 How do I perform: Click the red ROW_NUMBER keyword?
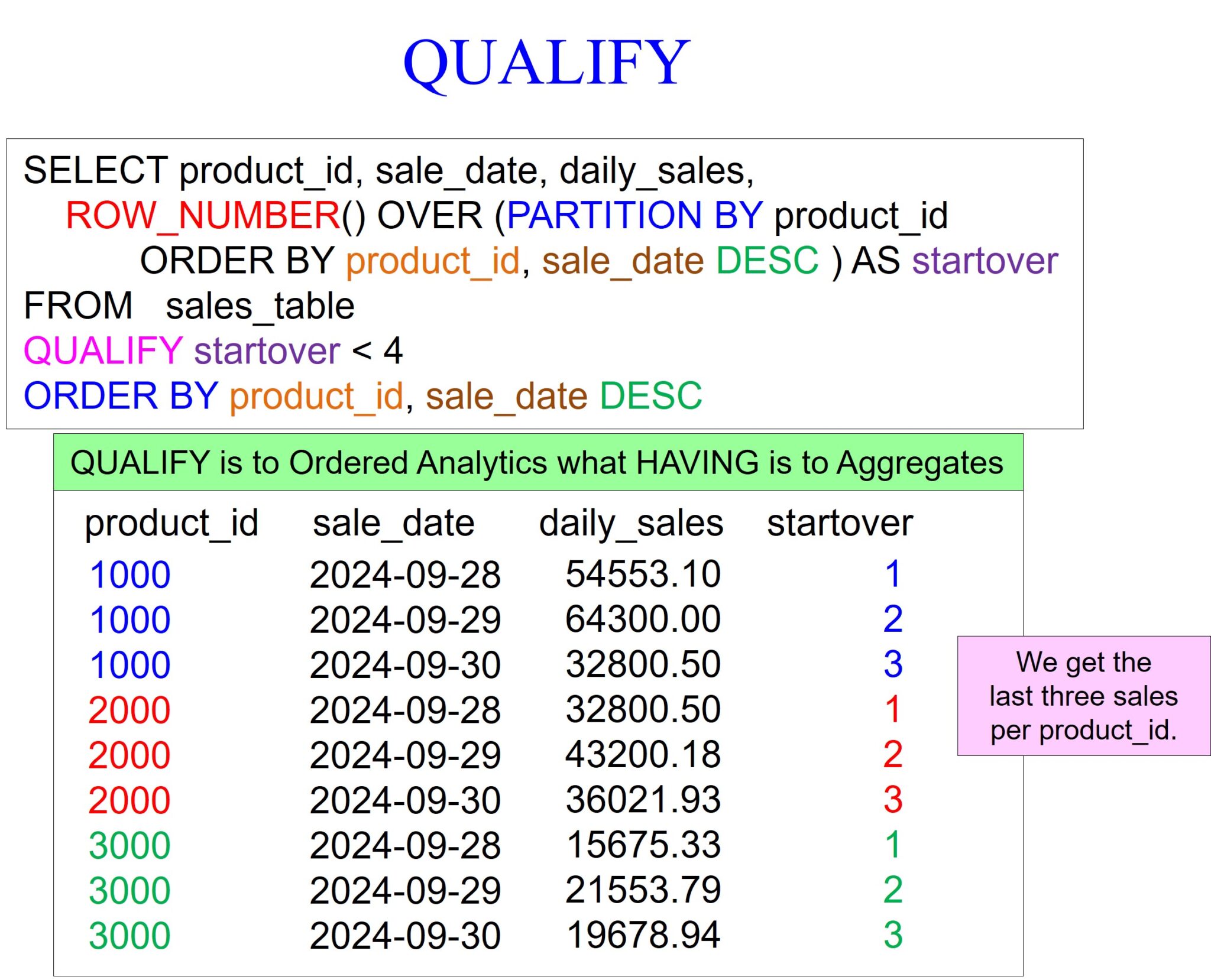pyautogui.click(x=202, y=215)
